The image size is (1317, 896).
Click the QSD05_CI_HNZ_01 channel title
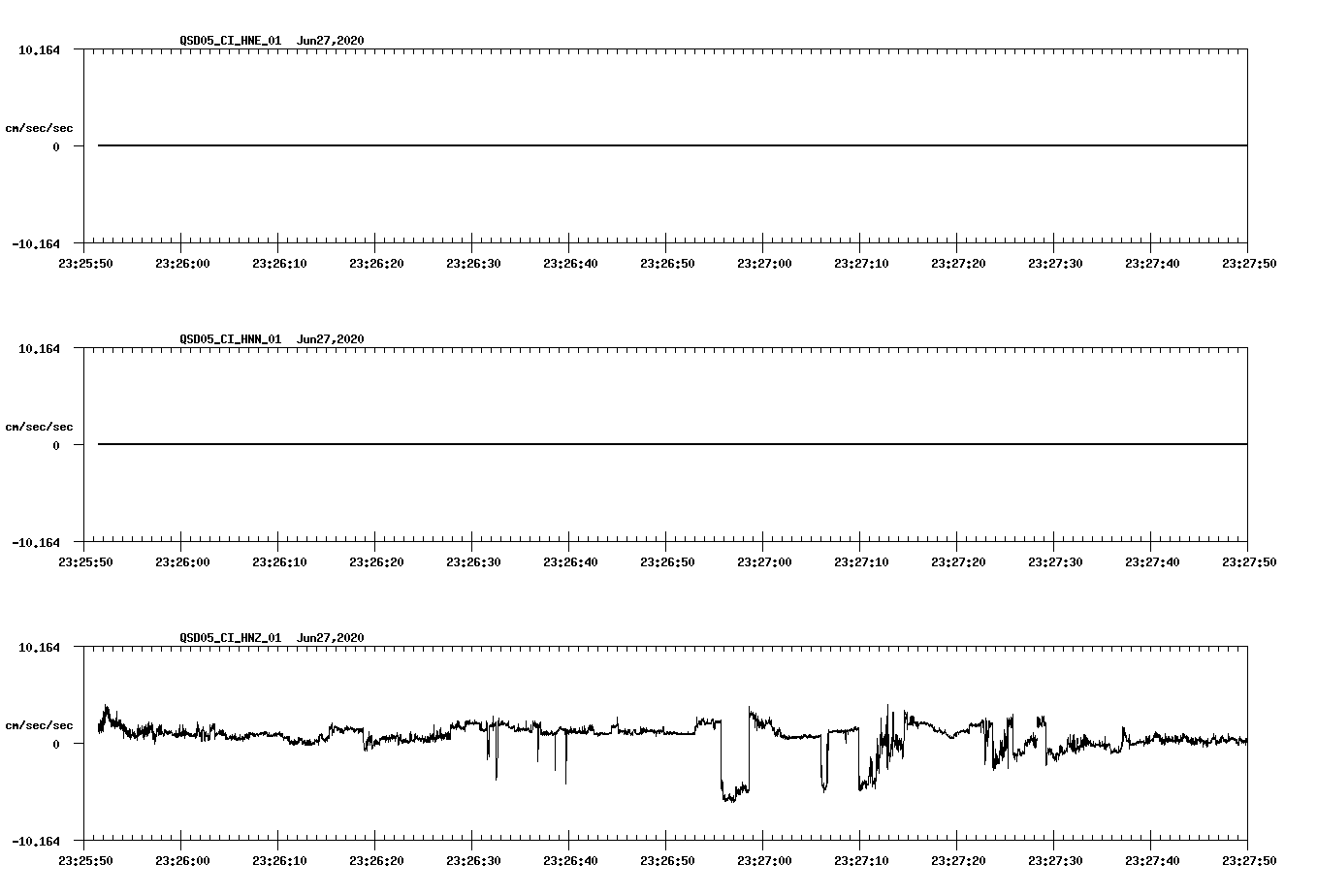click(230, 638)
